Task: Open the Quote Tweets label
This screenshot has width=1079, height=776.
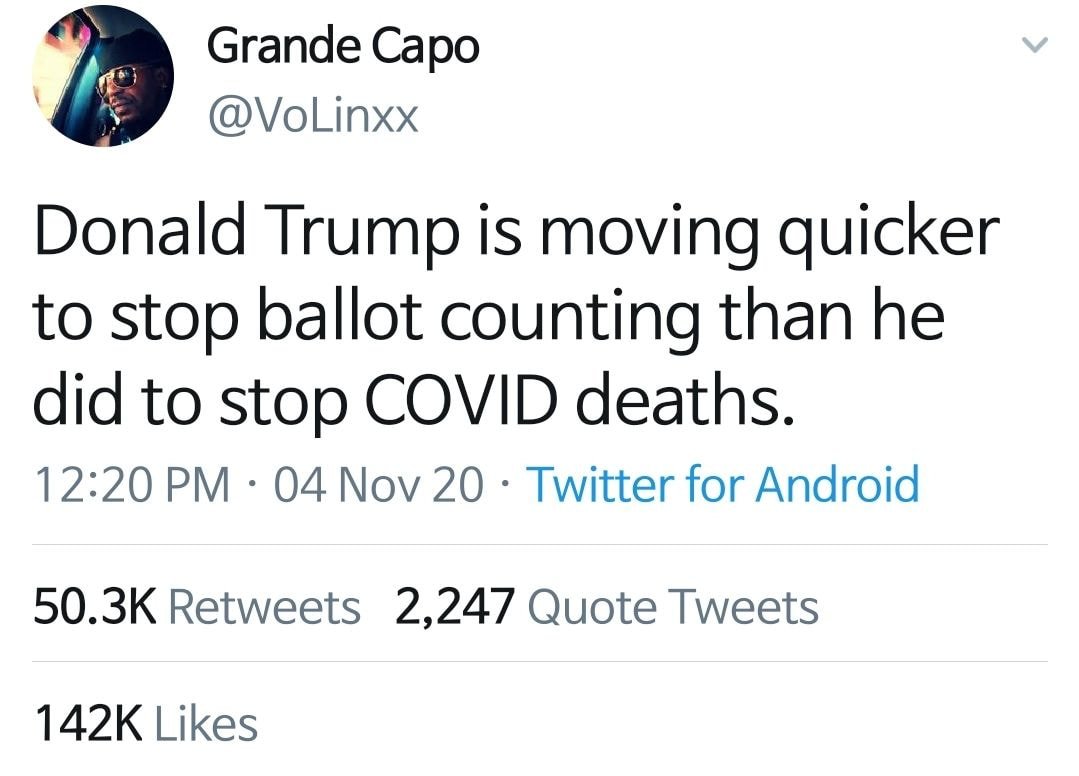Action: 671,607
